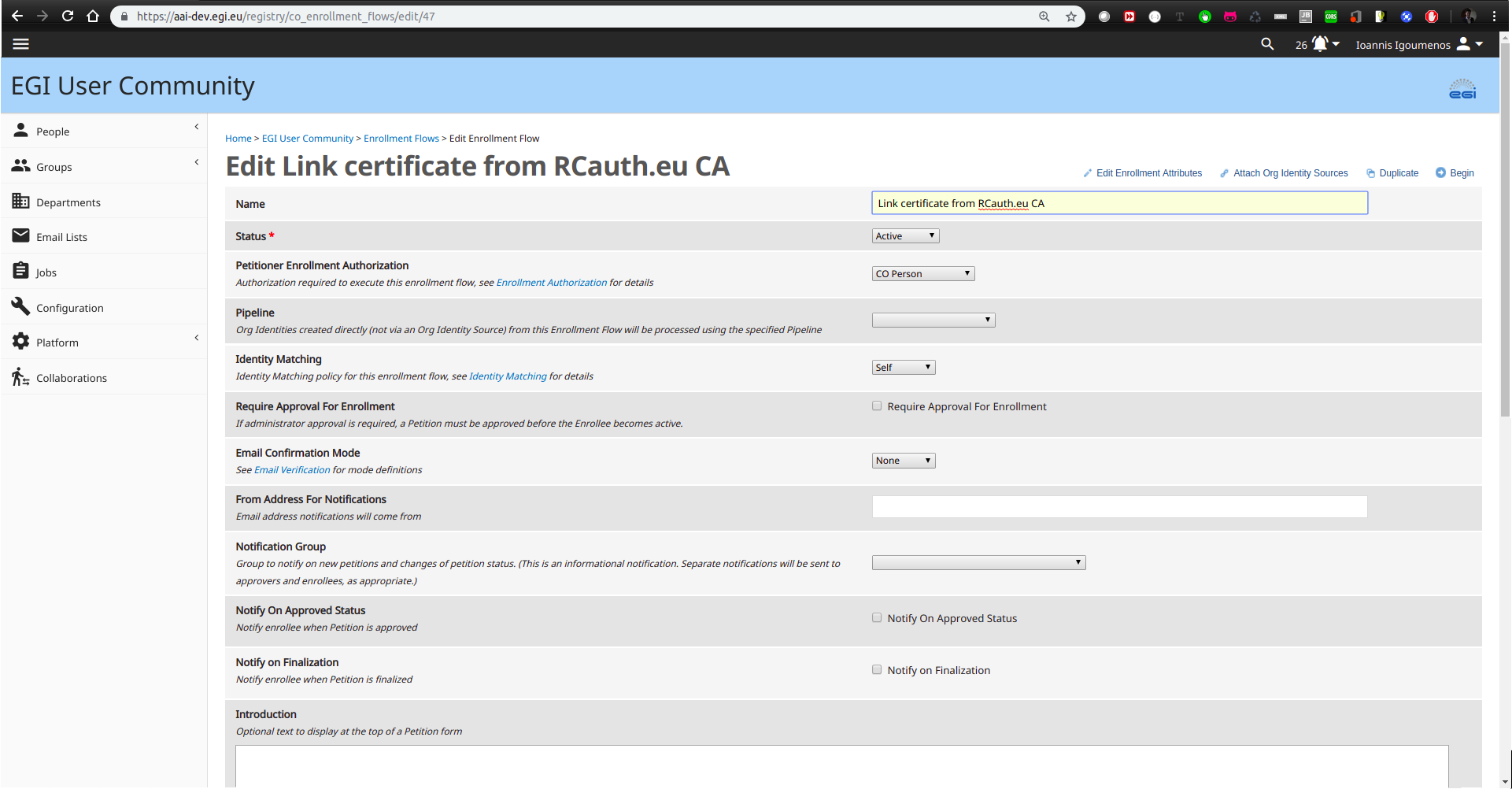This screenshot has width=1512, height=789.
Task: Toggle Require Approval For Enrollment checkbox
Action: click(x=877, y=406)
